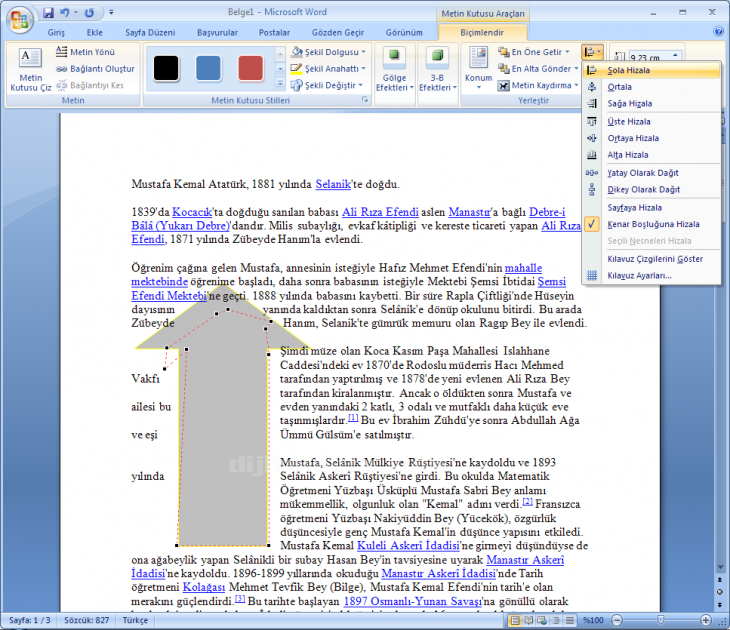Choose Ortala center horizontally option
Image resolution: width=730 pixels, height=630 pixels.
point(652,87)
